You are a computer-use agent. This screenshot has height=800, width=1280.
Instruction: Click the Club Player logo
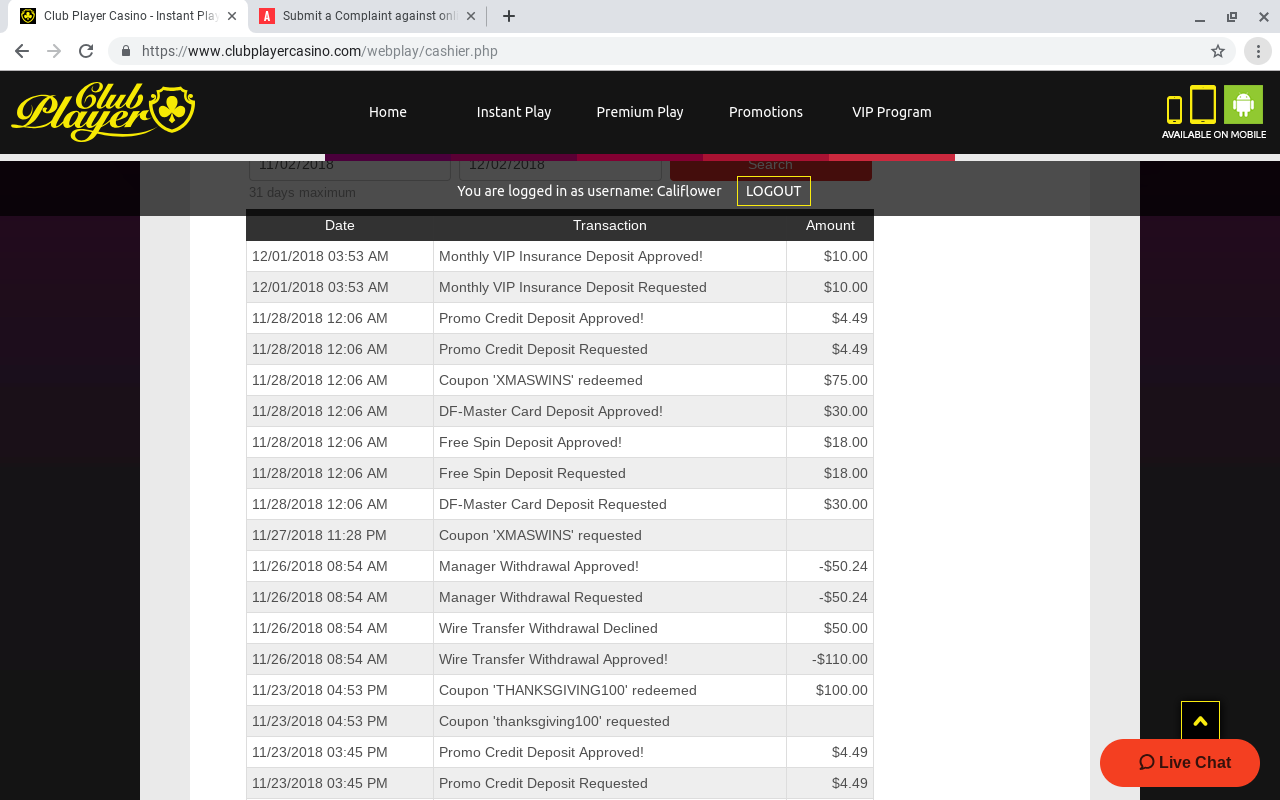[x=103, y=111]
